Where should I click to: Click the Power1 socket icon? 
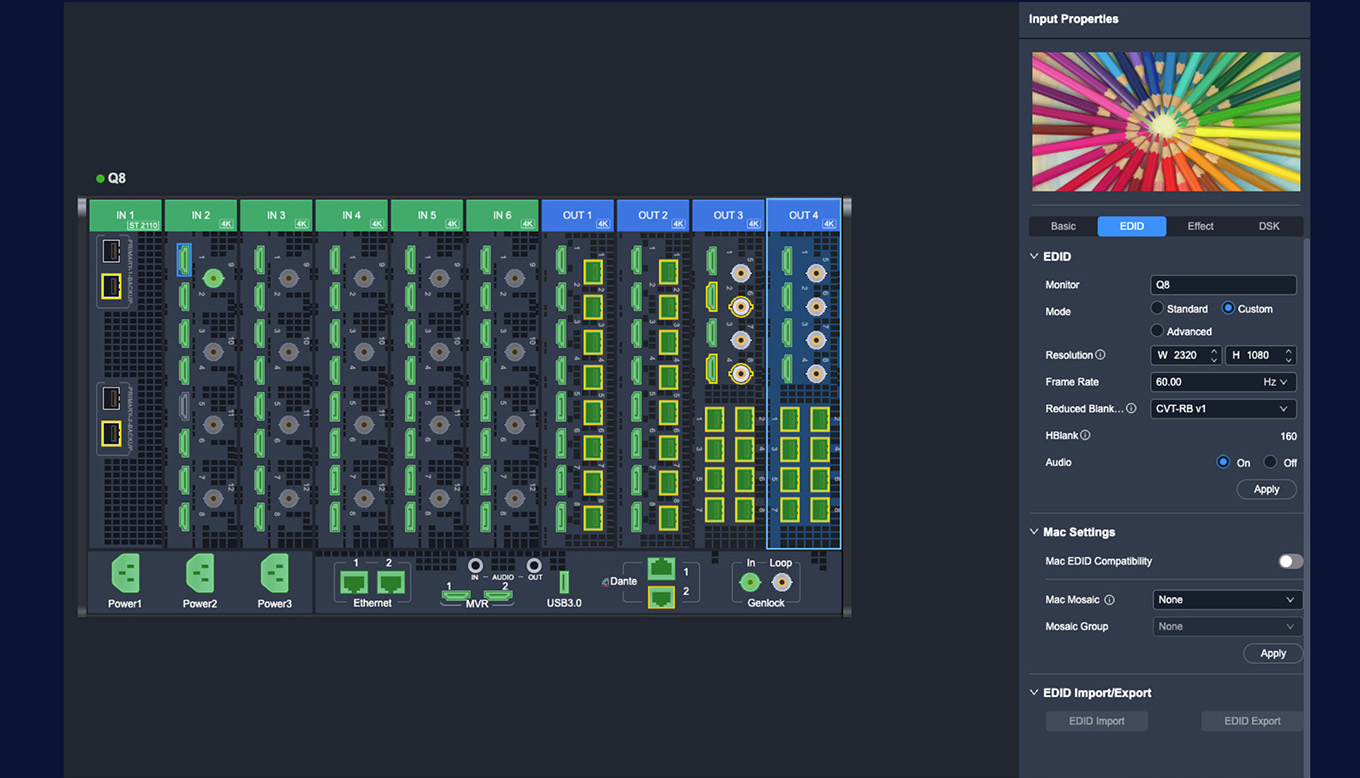pyautogui.click(x=125, y=574)
